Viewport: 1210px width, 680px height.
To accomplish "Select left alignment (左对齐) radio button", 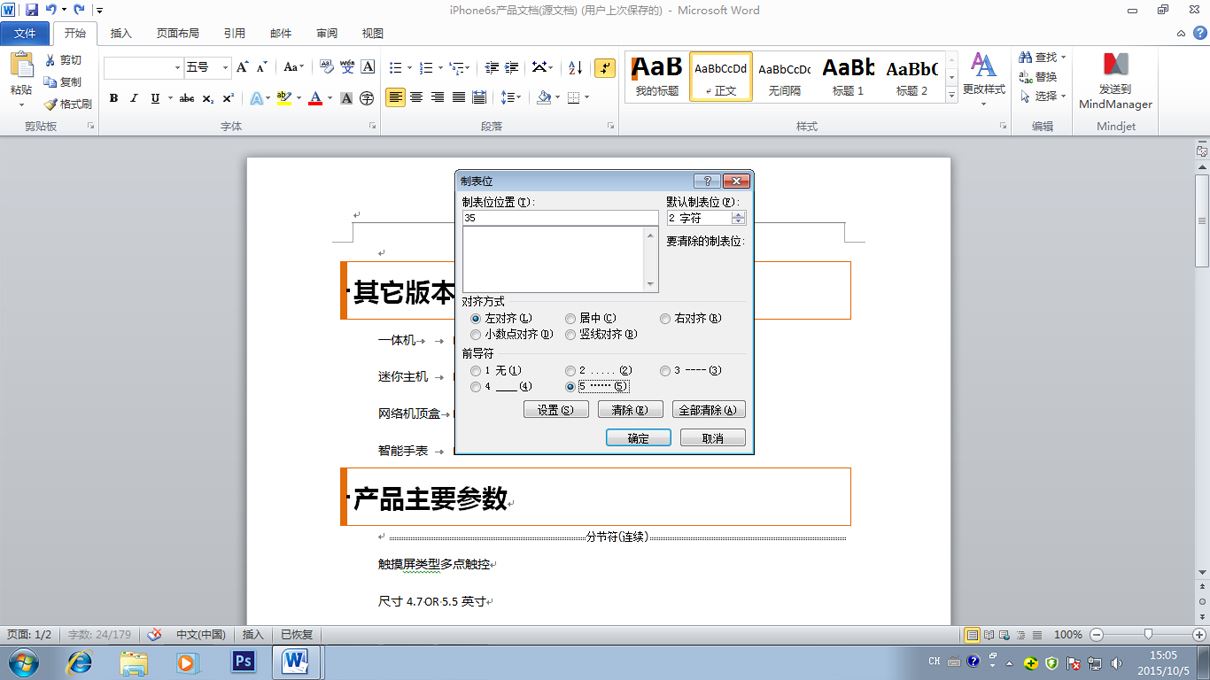I will [x=476, y=318].
